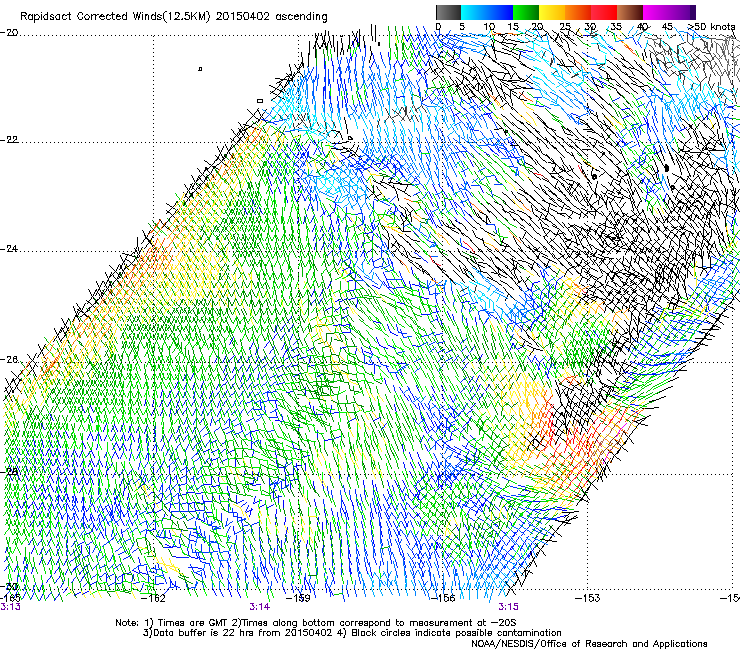Click the purple time label '3:15'

tap(508, 607)
